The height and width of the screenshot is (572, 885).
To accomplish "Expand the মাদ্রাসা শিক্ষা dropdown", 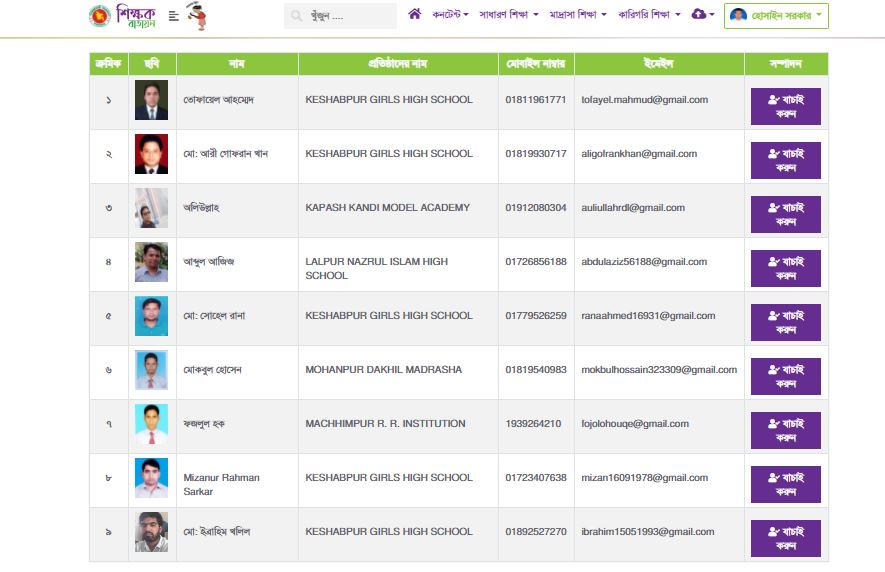I will click(x=578, y=15).
